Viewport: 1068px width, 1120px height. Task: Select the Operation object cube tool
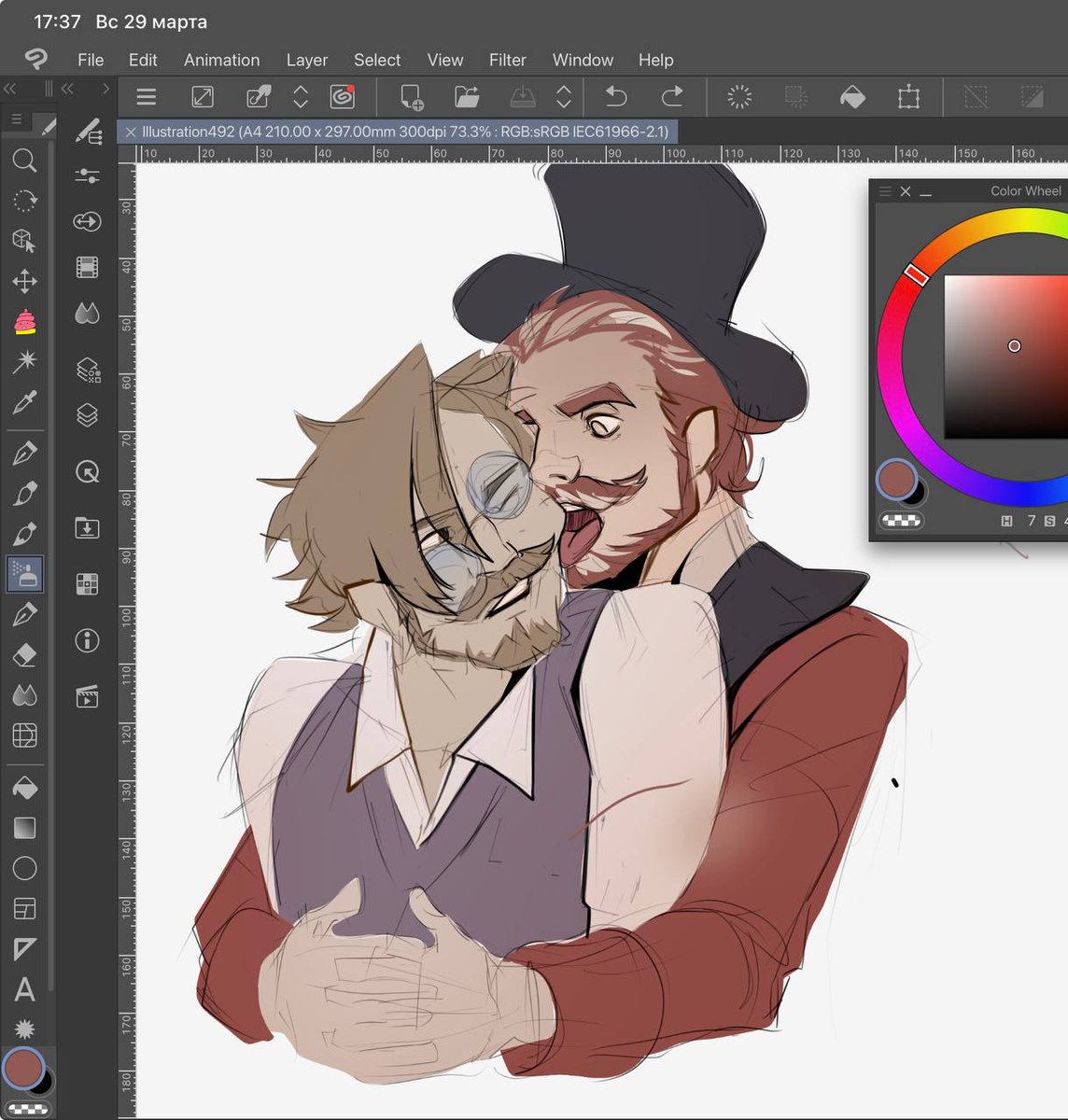[24, 241]
